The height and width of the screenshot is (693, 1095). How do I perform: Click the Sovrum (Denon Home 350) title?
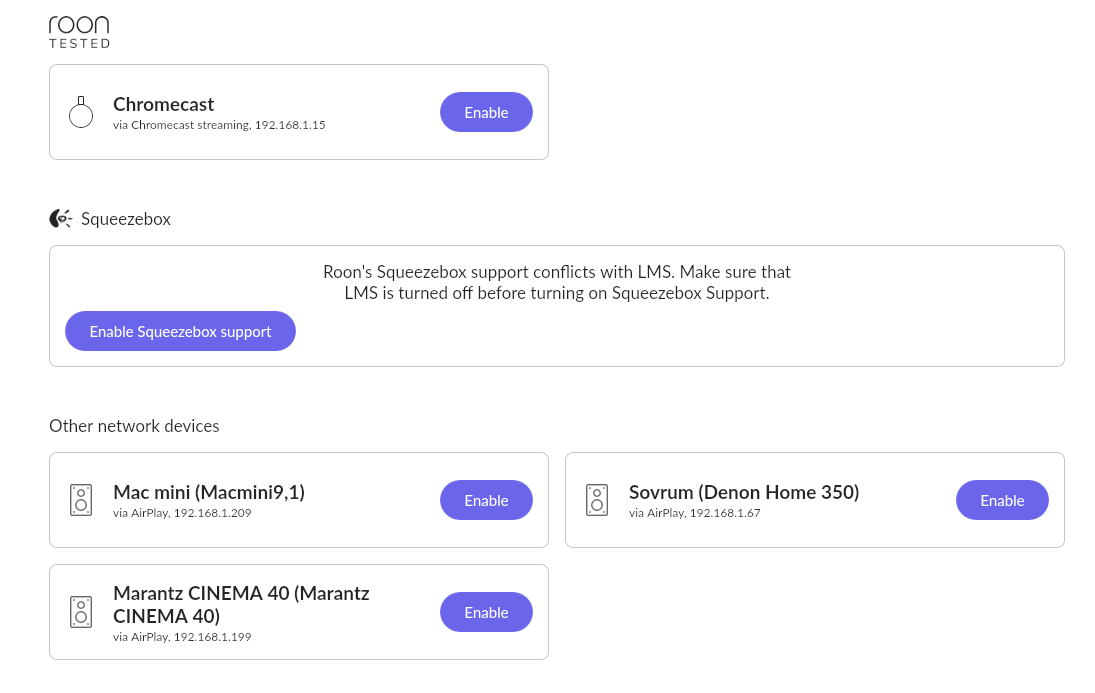(x=744, y=493)
